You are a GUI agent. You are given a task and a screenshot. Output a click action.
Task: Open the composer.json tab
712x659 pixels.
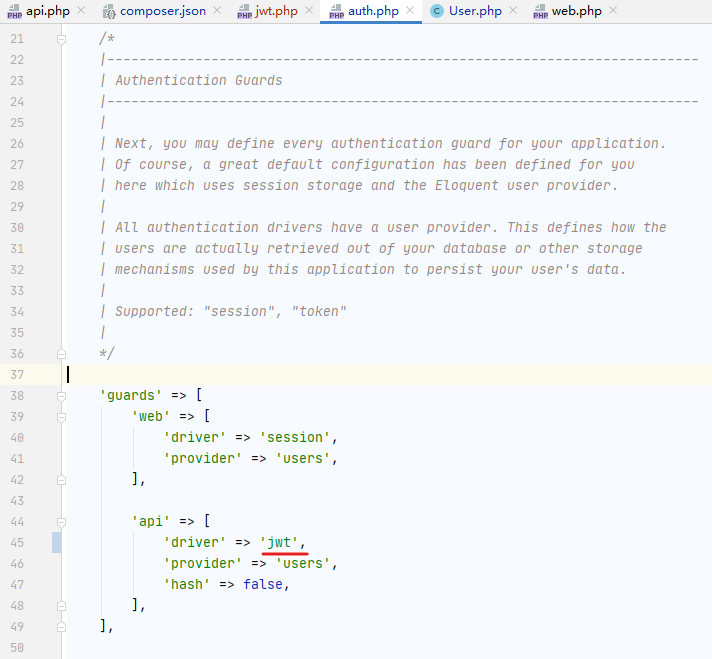[x=162, y=11]
